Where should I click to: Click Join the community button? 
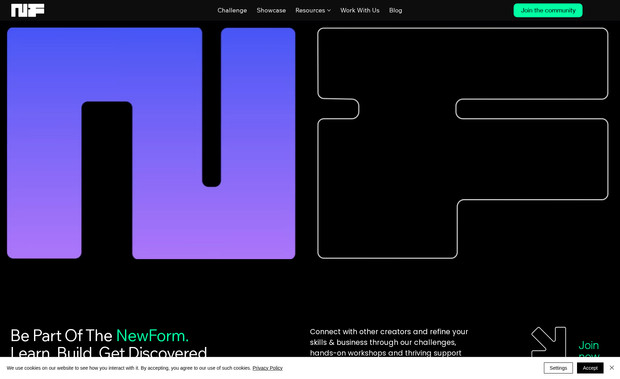tap(548, 10)
